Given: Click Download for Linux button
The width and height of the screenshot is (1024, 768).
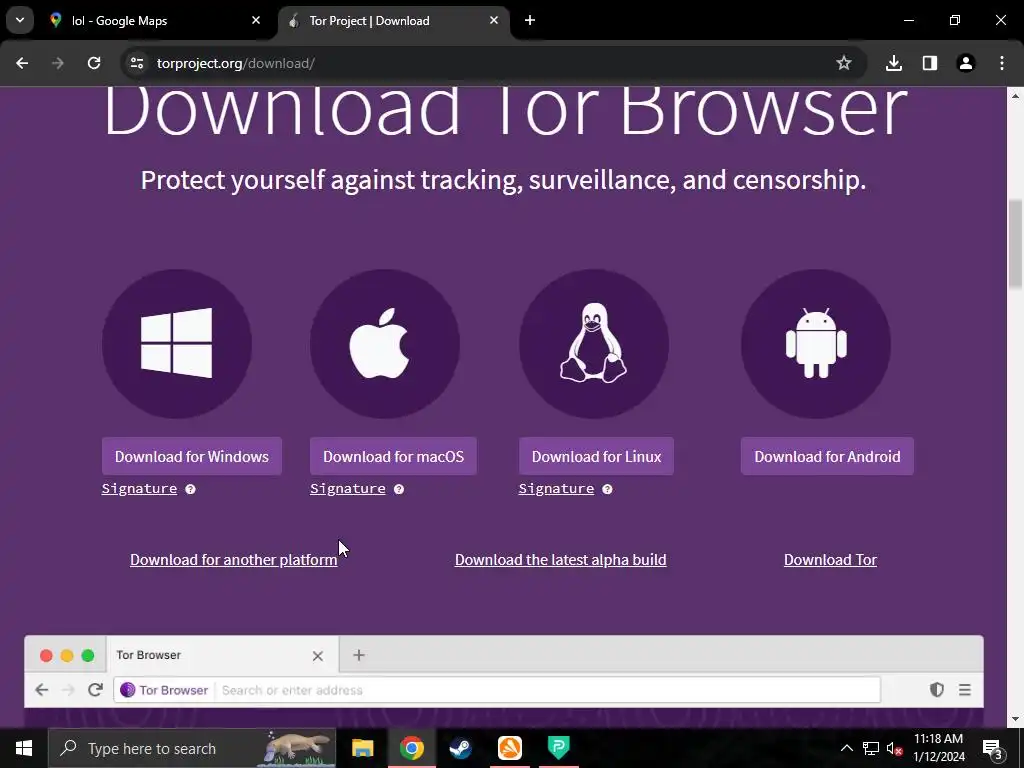Looking at the screenshot, I should tap(596, 456).
